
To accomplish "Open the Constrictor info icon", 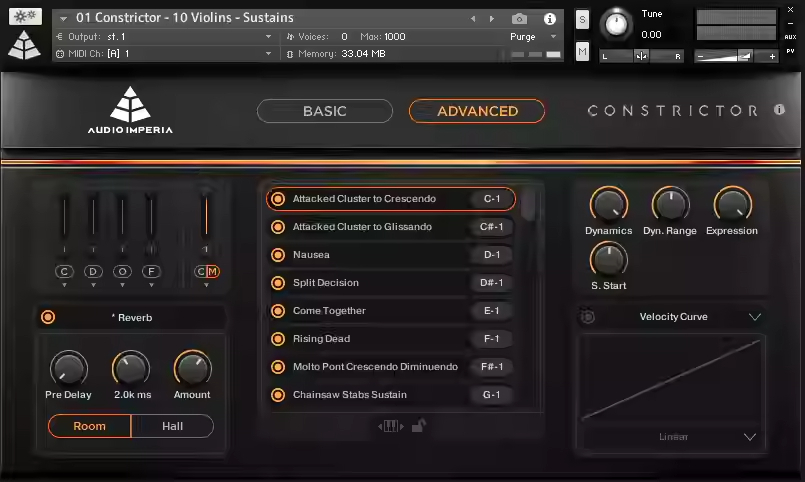I will click(x=779, y=109).
